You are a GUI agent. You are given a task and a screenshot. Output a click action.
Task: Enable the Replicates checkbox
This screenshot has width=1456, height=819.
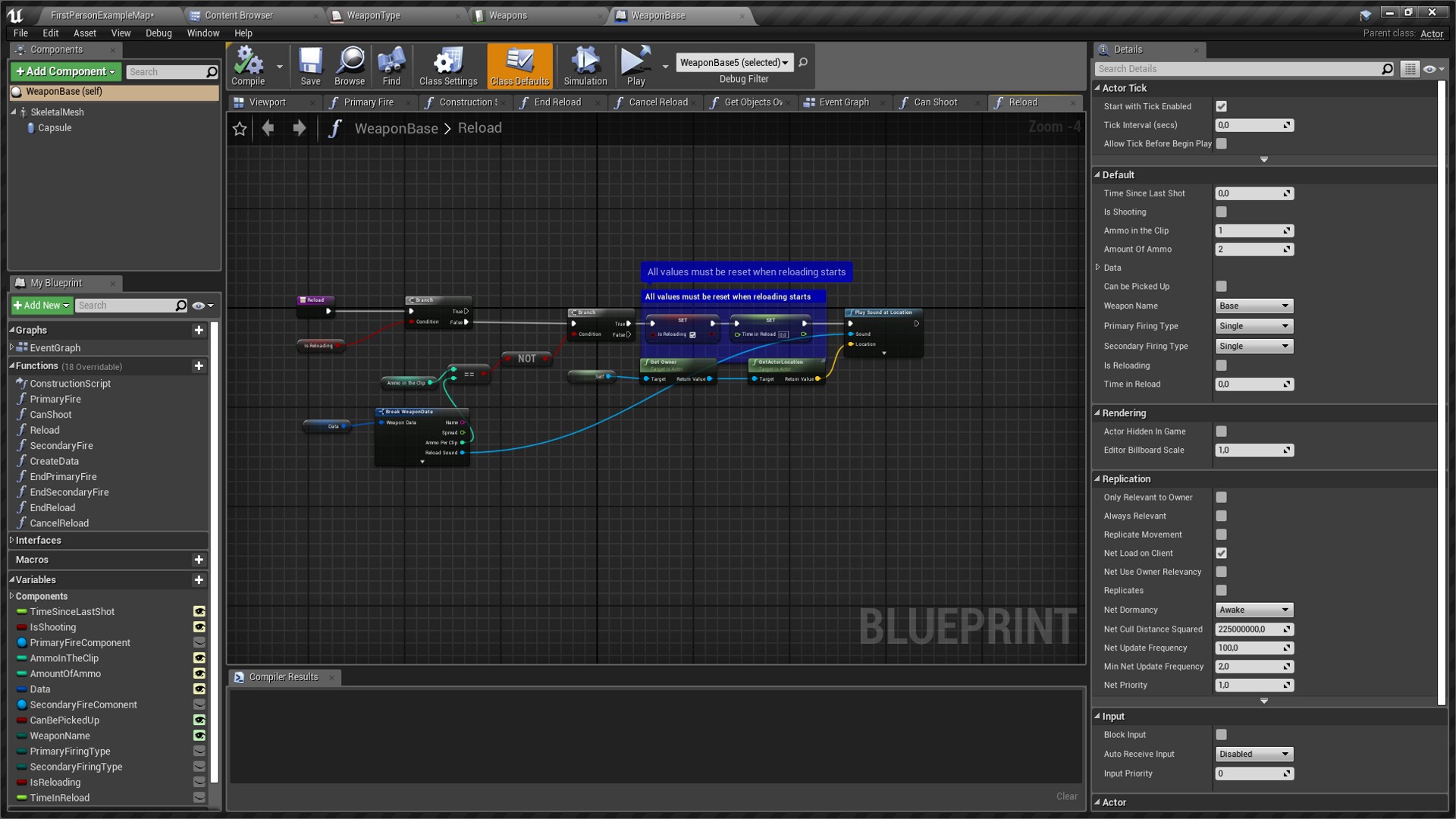[1221, 590]
